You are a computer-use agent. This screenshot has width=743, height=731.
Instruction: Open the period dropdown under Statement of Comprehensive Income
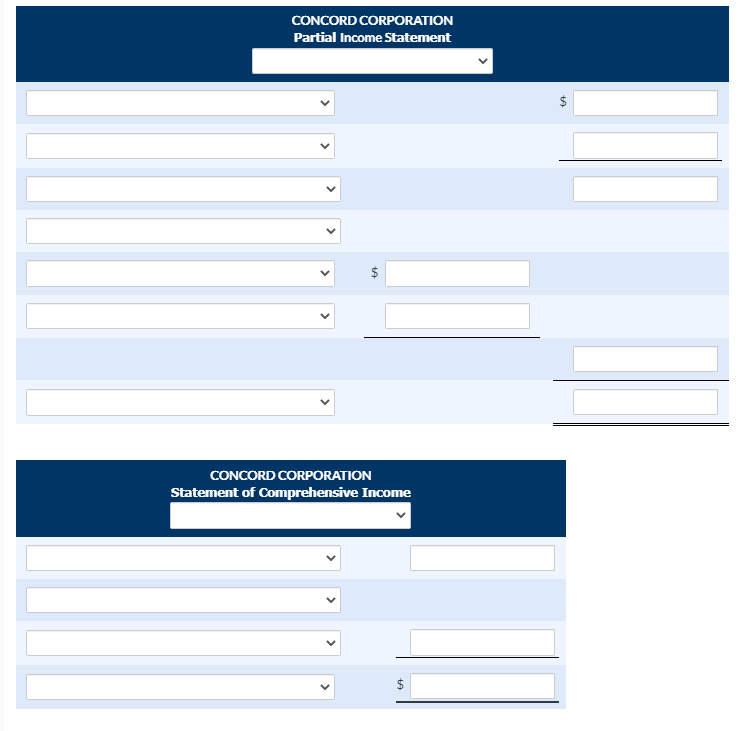pyautogui.click(x=290, y=515)
